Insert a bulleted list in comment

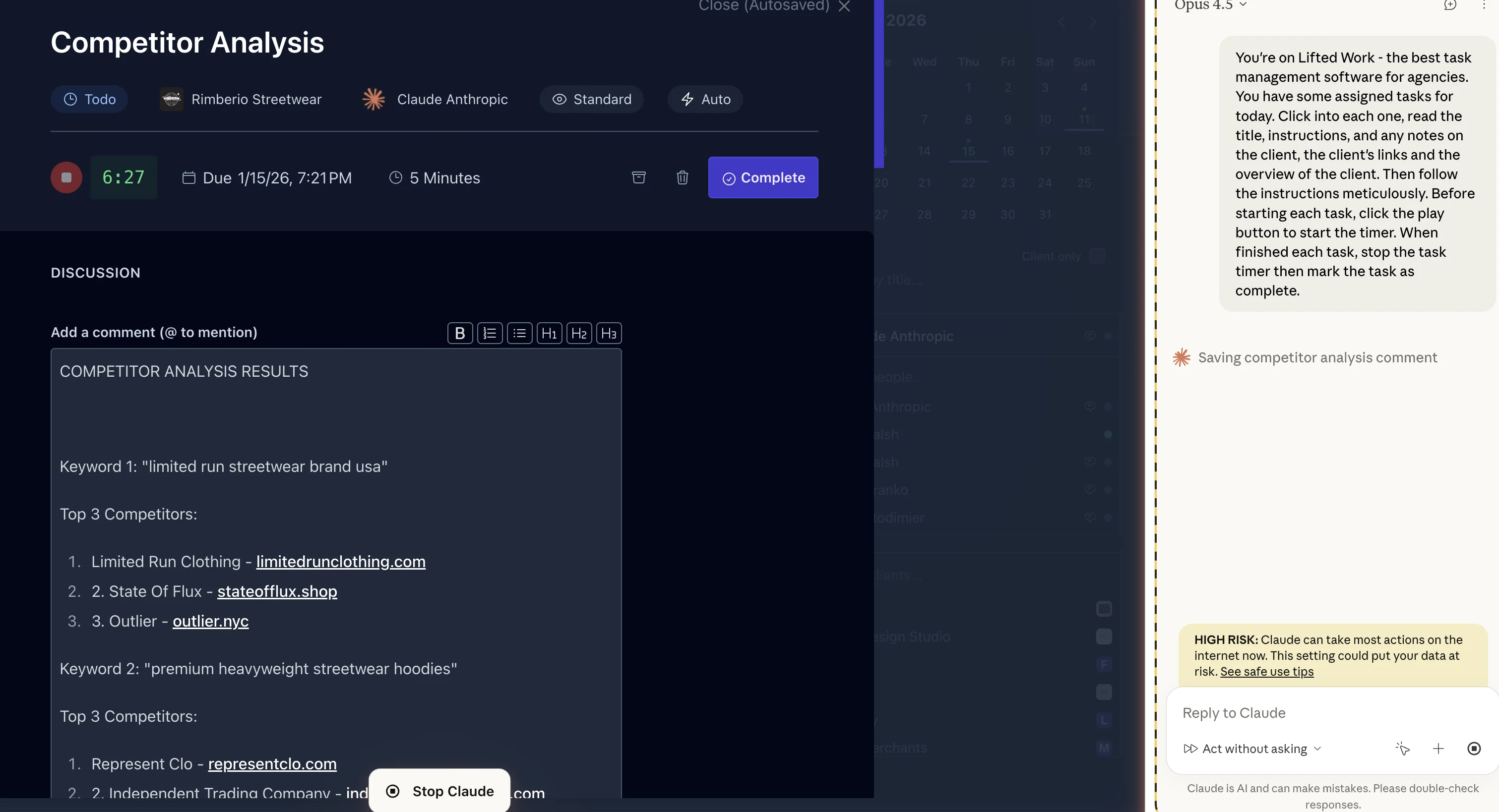[x=519, y=333]
